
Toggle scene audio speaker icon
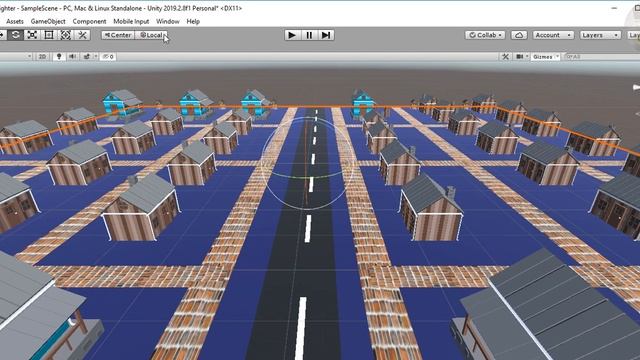tap(72, 57)
